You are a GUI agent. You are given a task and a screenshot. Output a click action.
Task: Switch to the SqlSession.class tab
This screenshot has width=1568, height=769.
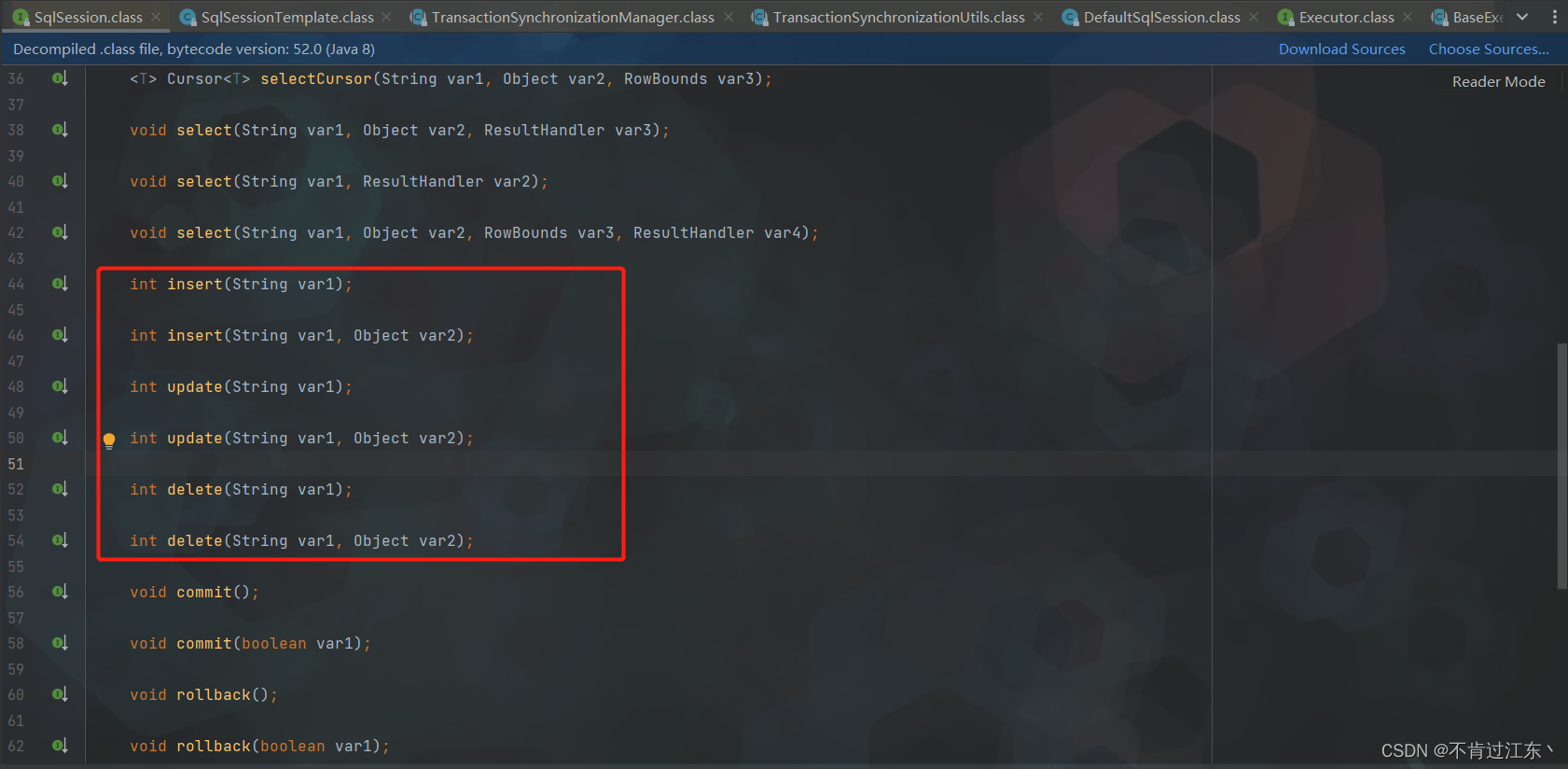(x=88, y=17)
